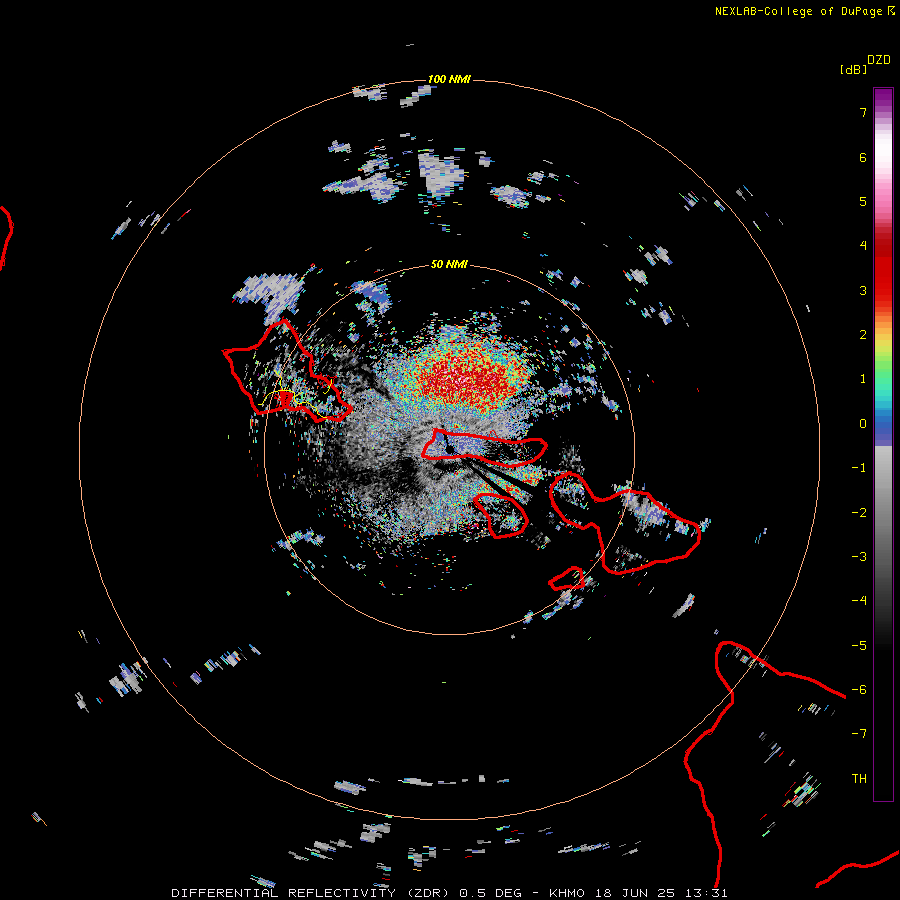Click the 6 value on the color scale
Image resolution: width=900 pixels, height=900 pixels.
[863, 157]
